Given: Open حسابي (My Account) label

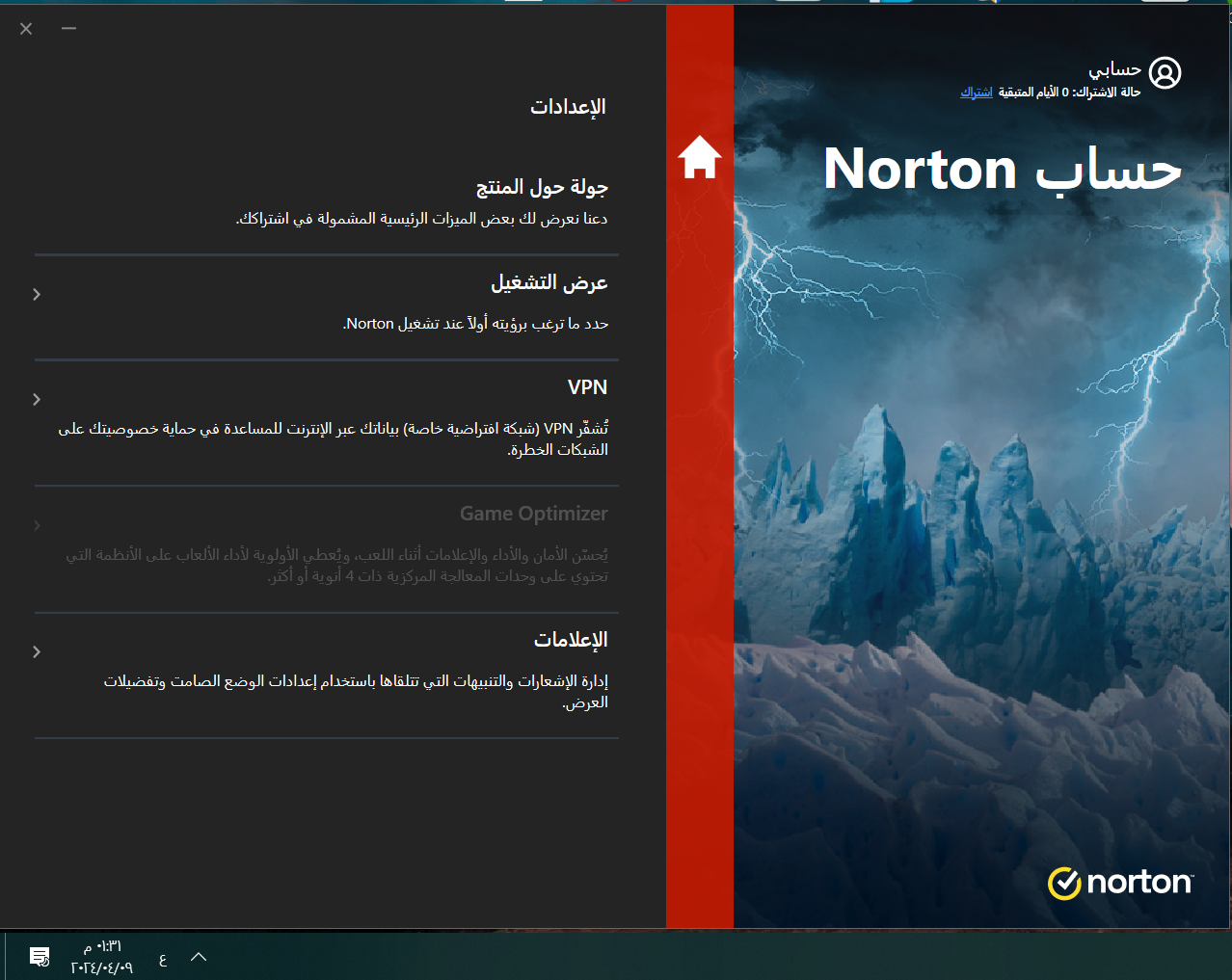Looking at the screenshot, I should point(1114,69).
